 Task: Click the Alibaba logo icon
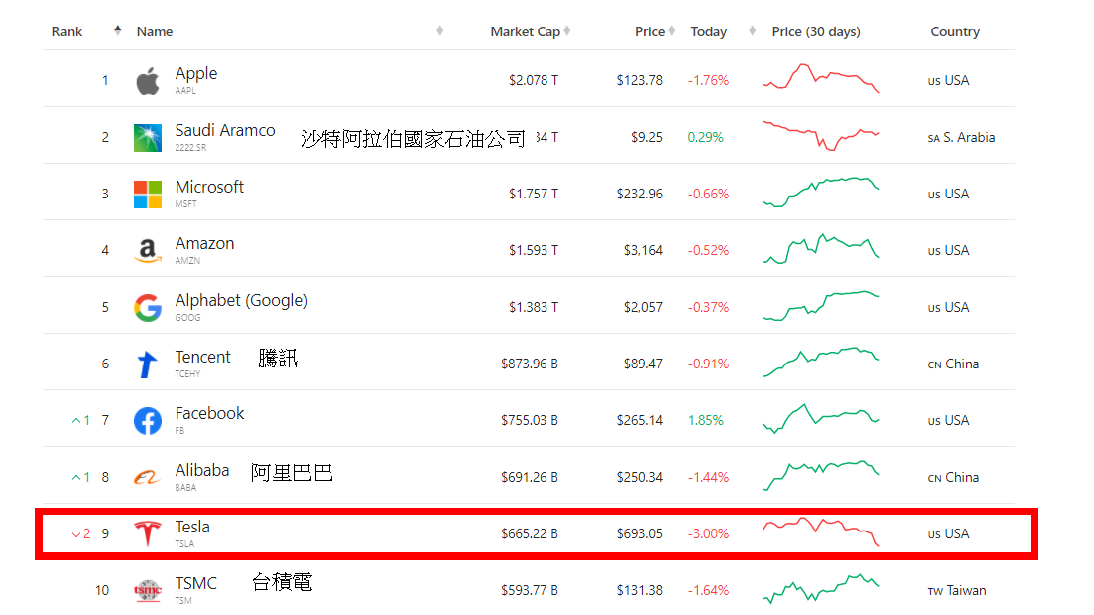click(x=147, y=477)
